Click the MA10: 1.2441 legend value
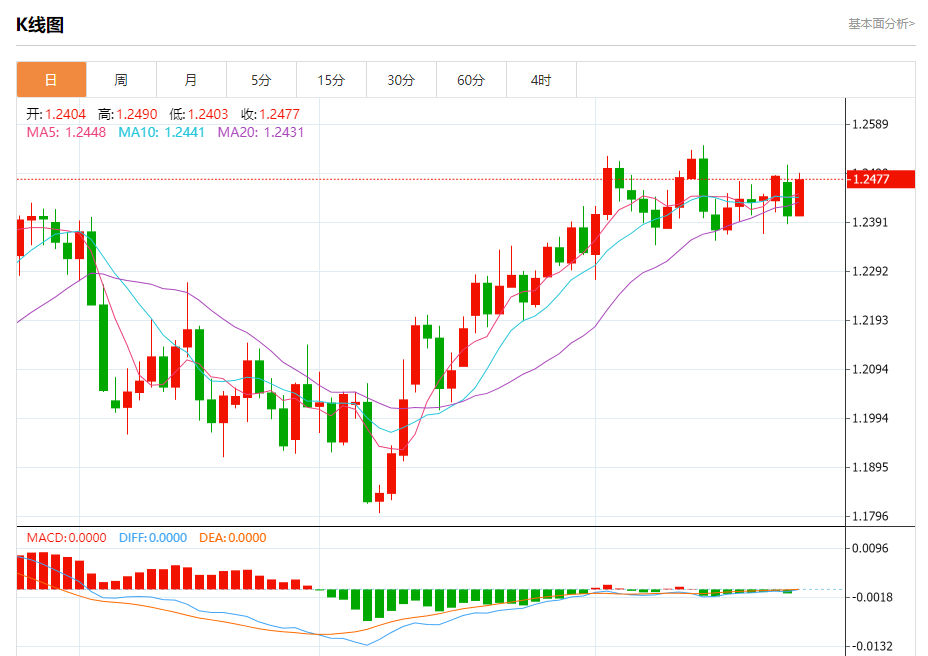 [x=162, y=132]
